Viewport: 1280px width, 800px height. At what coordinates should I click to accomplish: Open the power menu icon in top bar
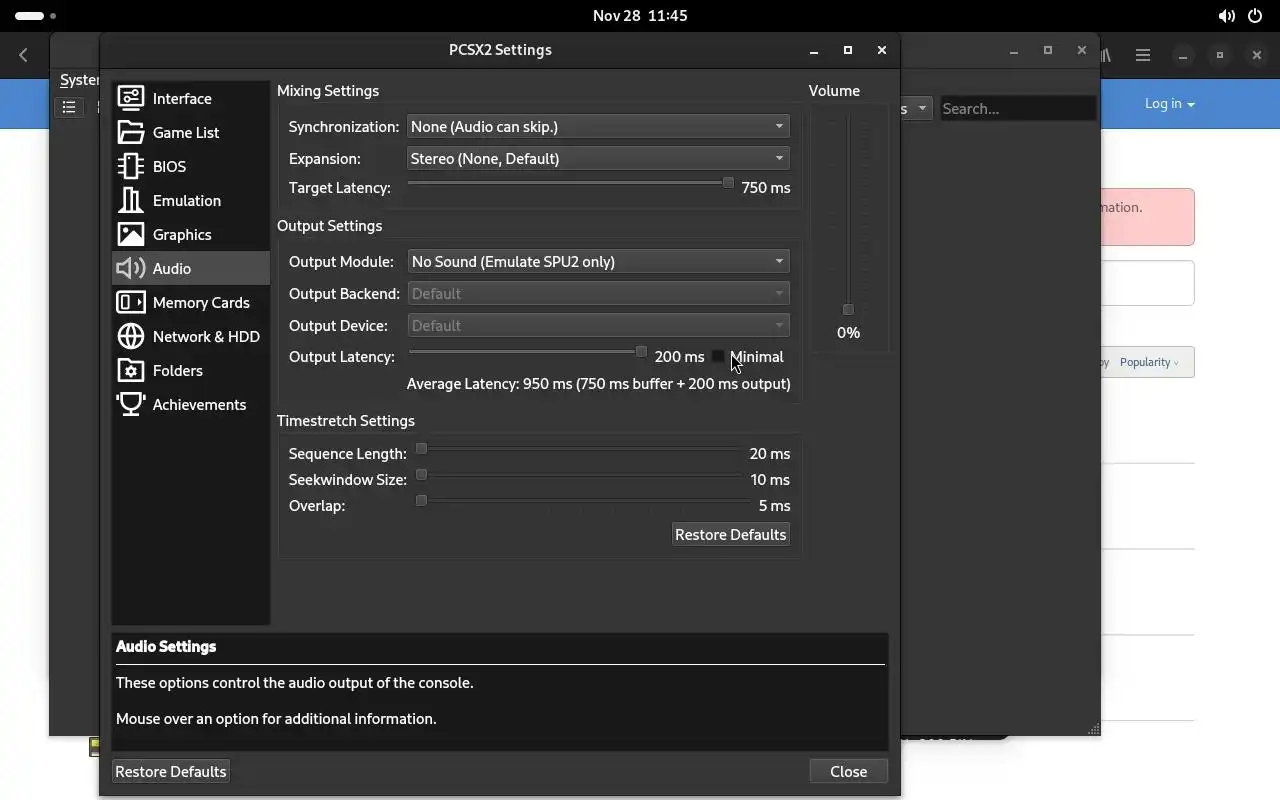1255,16
